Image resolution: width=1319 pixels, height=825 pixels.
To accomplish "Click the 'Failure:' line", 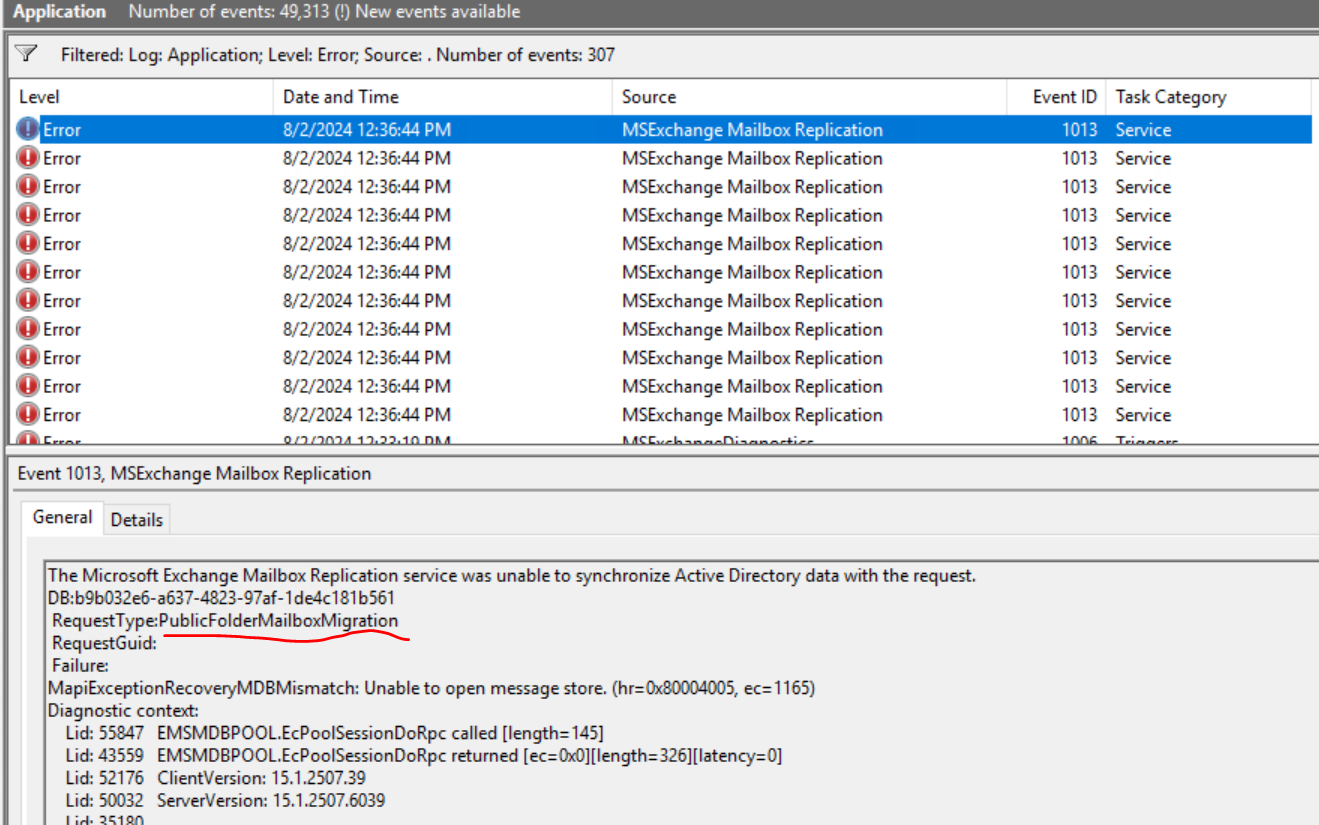I will click(80, 665).
